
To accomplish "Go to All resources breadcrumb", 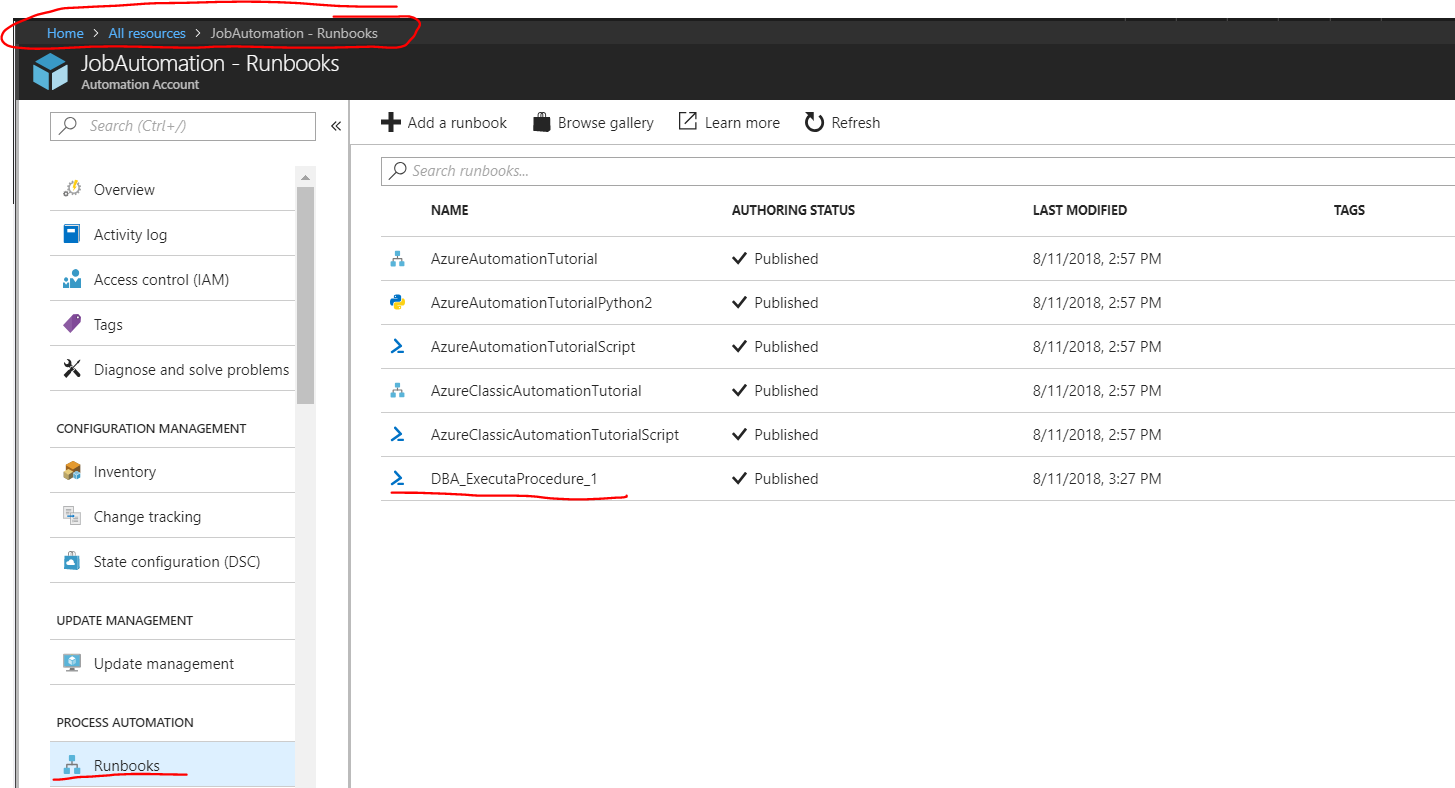I will click(147, 33).
